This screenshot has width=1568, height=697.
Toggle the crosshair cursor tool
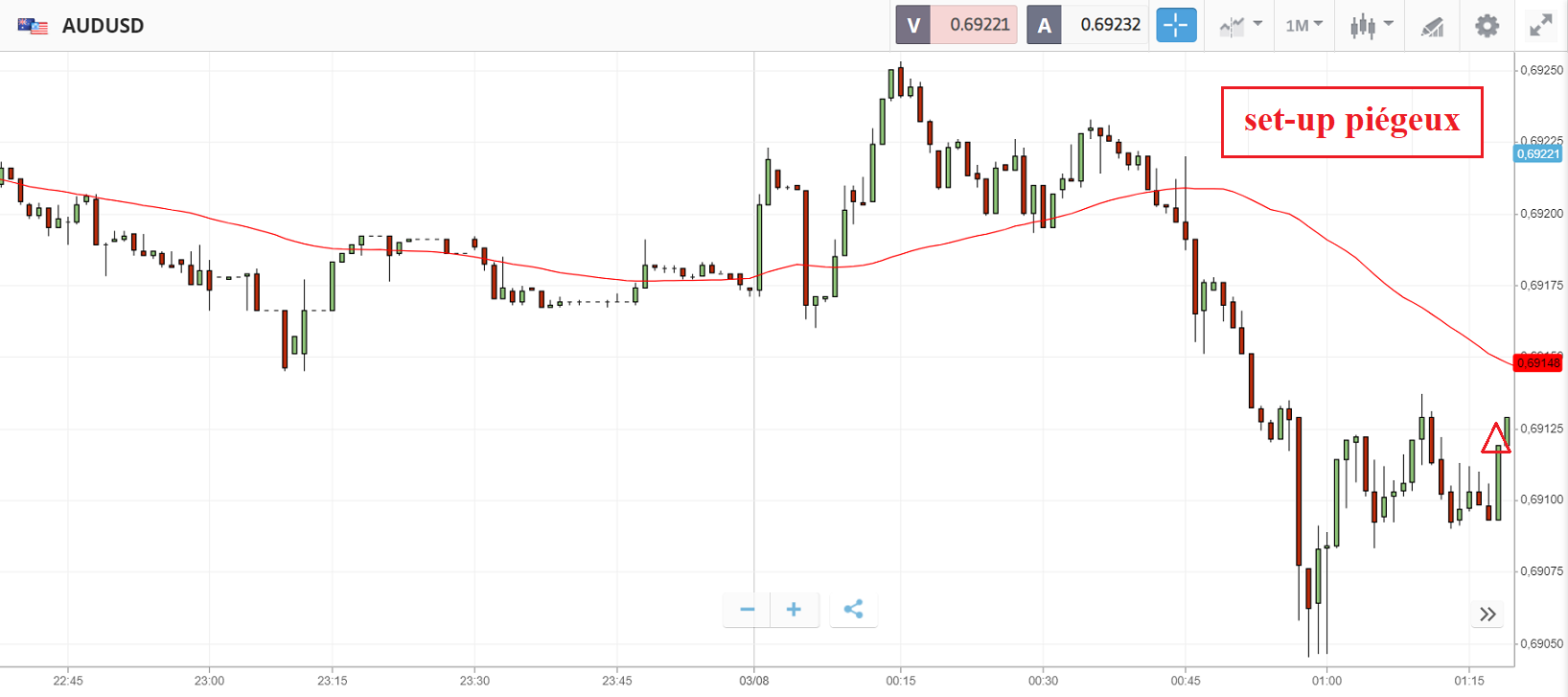pos(1176,25)
